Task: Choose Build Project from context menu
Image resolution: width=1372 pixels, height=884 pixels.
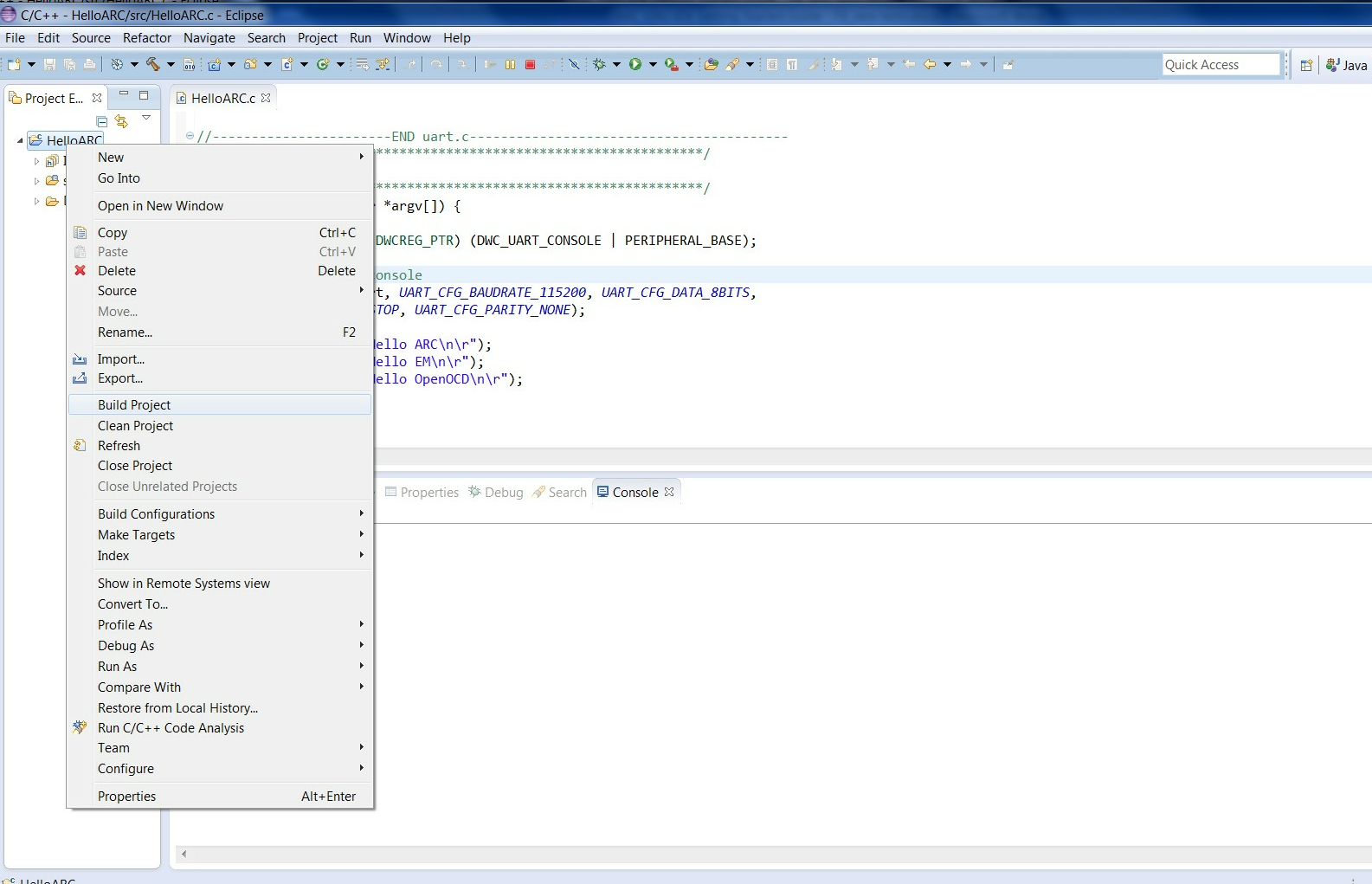Action: pyautogui.click(x=220, y=404)
